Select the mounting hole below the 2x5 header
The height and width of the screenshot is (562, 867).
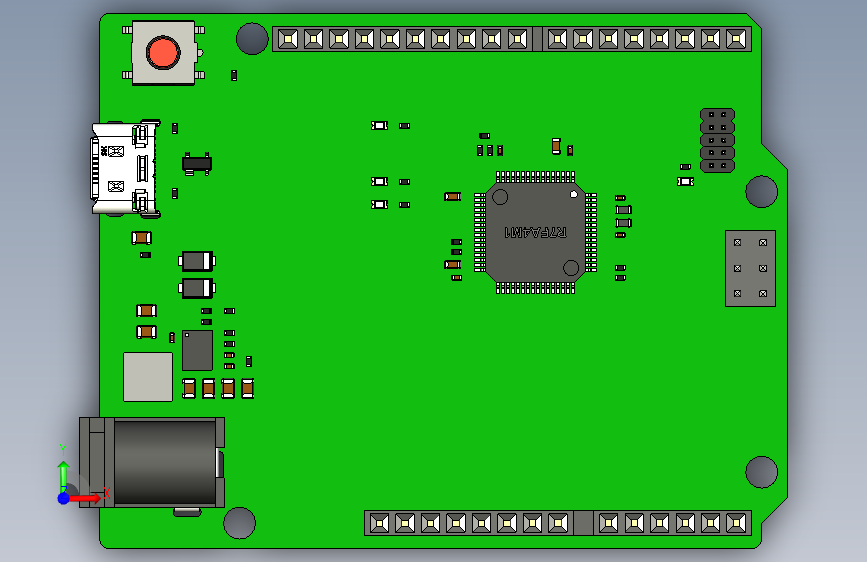coord(761,191)
